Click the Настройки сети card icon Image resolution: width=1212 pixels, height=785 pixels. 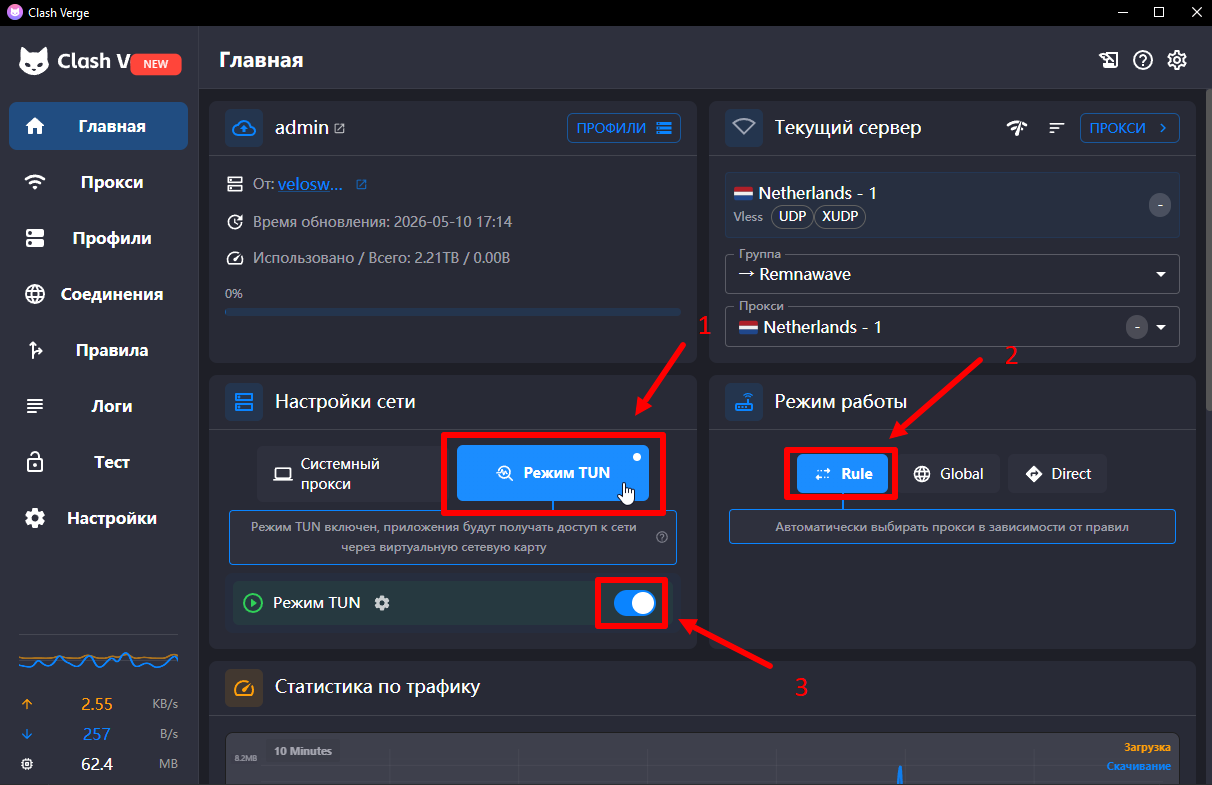244,402
